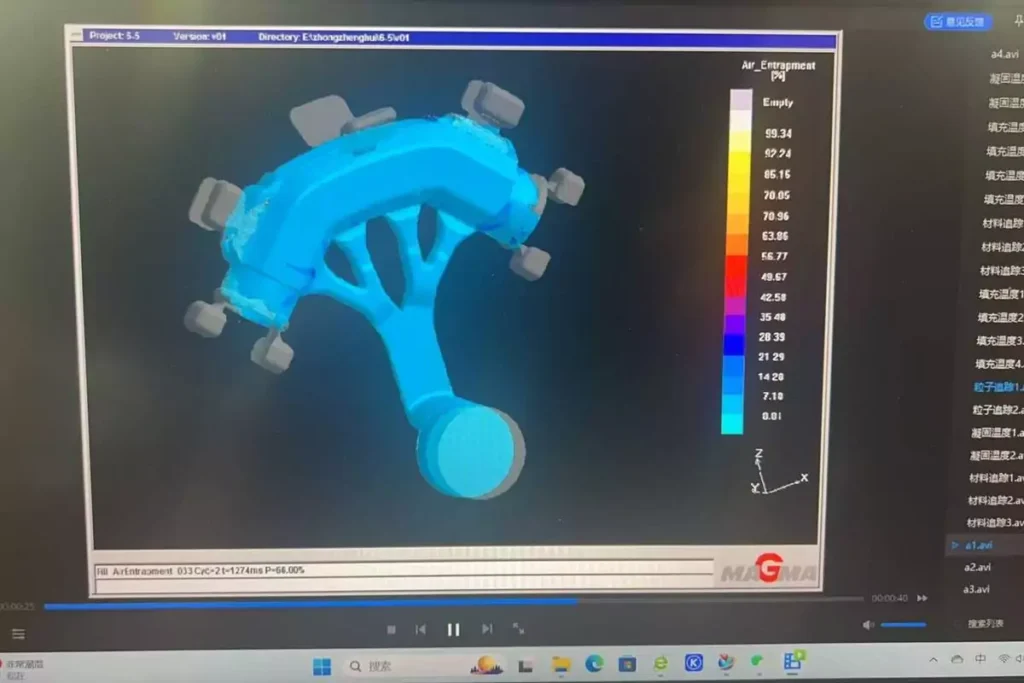The width and height of the screenshot is (1024, 683).
Task: Click the 搜索列表 playlist search box
Action: pos(985,625)
